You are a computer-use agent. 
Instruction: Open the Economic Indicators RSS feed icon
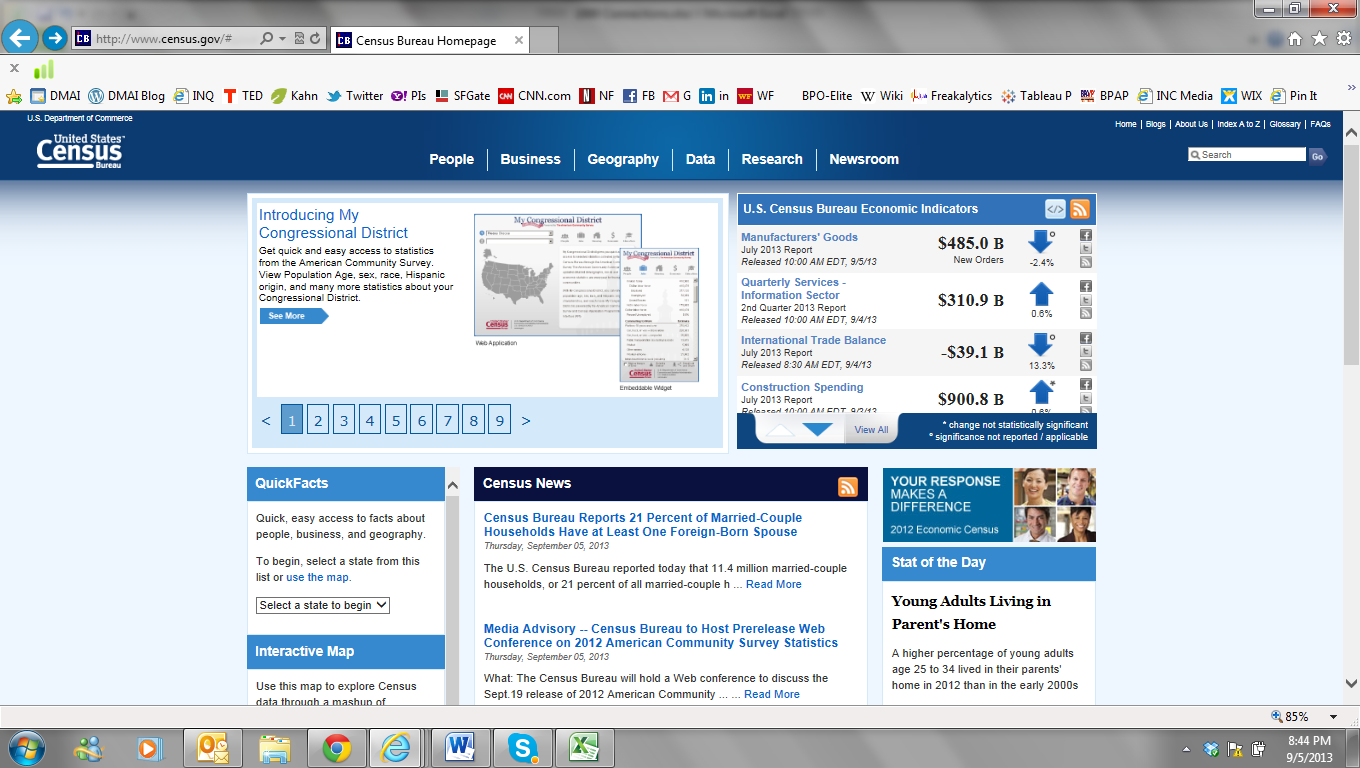pos(1079,209)
